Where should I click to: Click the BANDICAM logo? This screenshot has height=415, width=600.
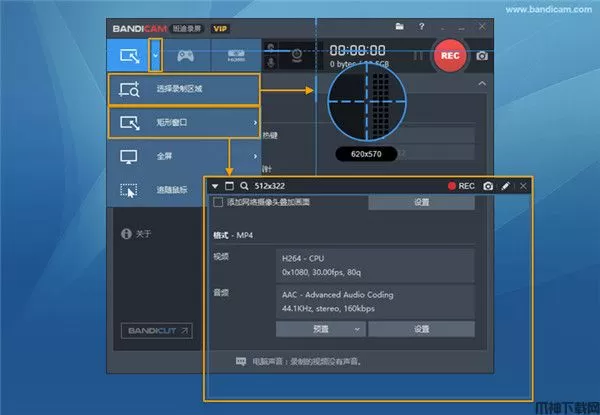pyautogui.click(x=140, y=29)
